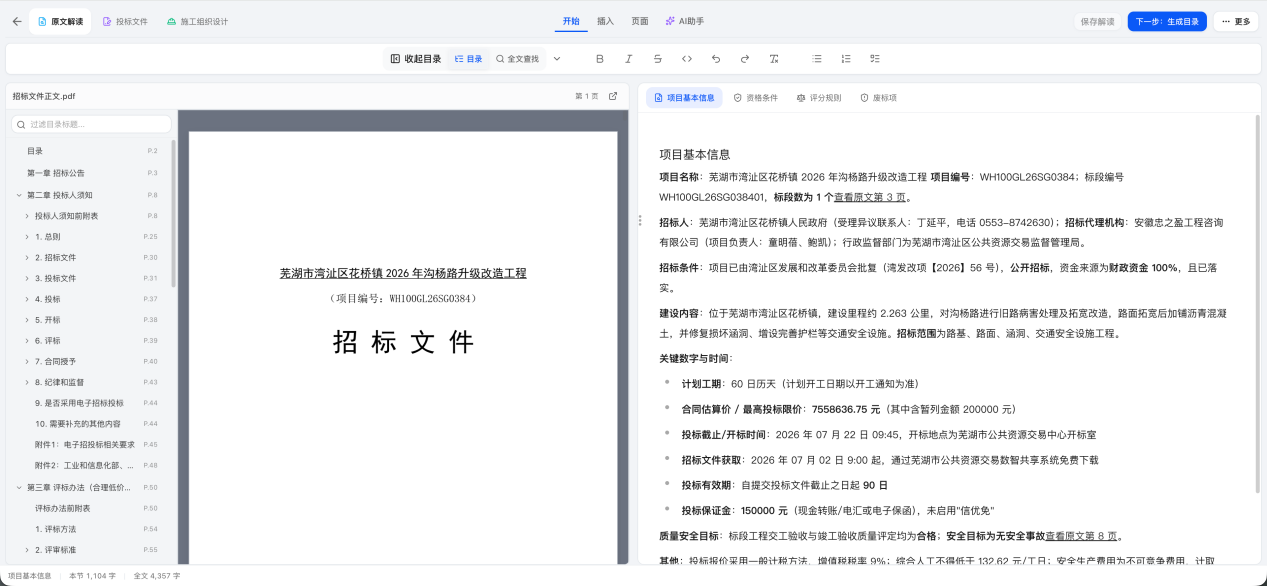
Task: Expand 投标人须知前附表 chevron
Action: (x=27, y=216)
